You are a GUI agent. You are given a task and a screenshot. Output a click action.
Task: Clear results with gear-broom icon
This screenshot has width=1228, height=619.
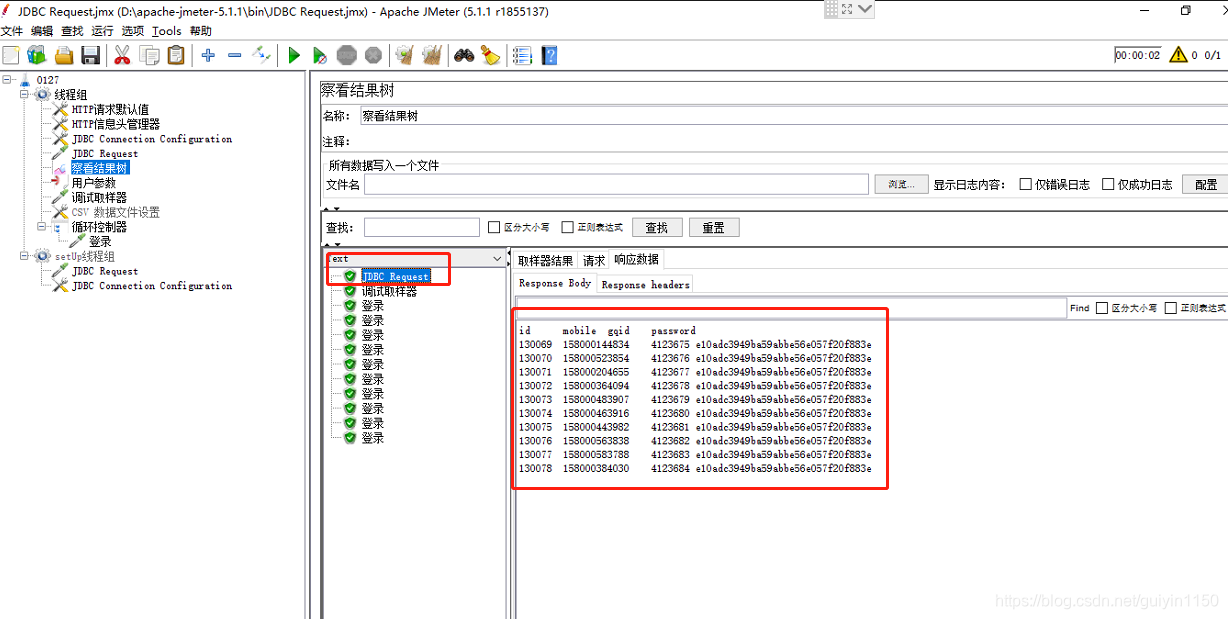tap(405, 55)
